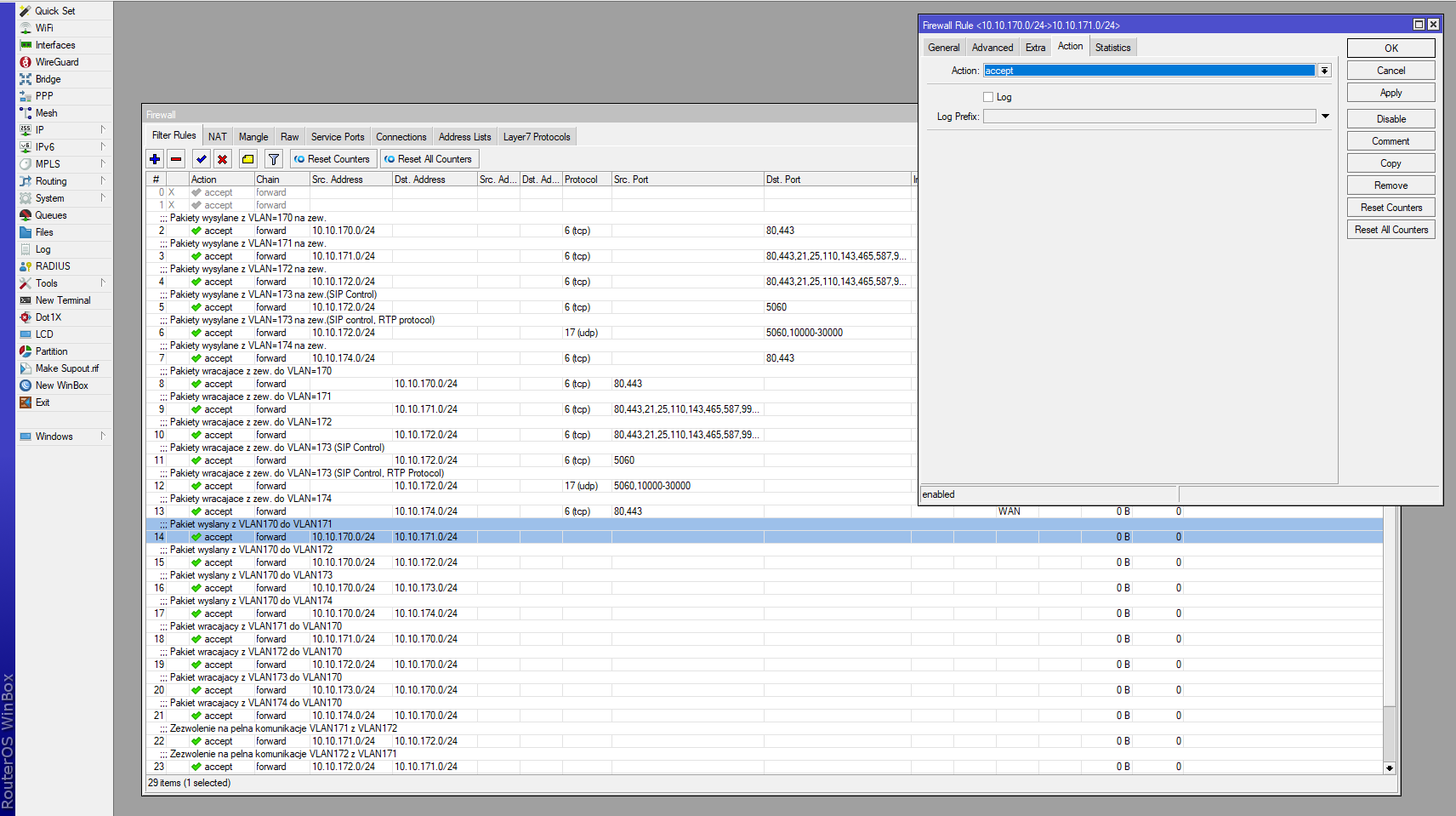This screenshot has height=816, width=1456.
Task: Click OK in Firewall Rule dialog
Action: point(1391,49)
